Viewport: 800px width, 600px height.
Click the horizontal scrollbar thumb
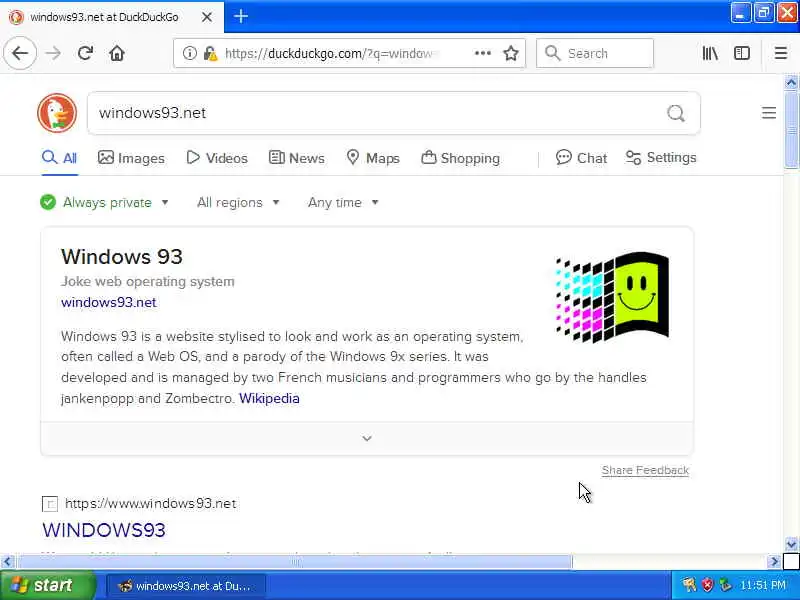point(295,562)
